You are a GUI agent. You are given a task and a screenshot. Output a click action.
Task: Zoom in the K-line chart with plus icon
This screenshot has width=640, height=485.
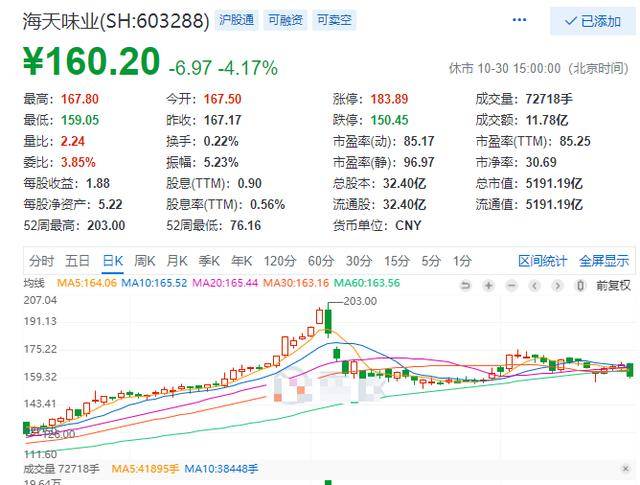488,285
